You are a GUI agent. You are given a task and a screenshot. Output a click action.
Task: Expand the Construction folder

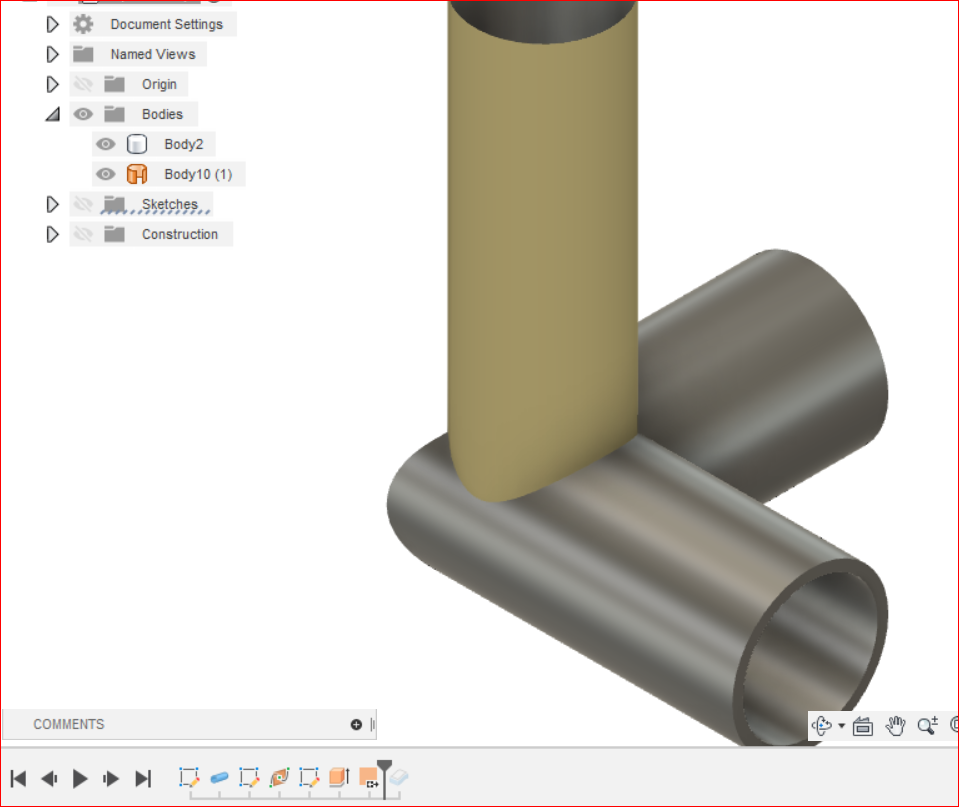52,233
